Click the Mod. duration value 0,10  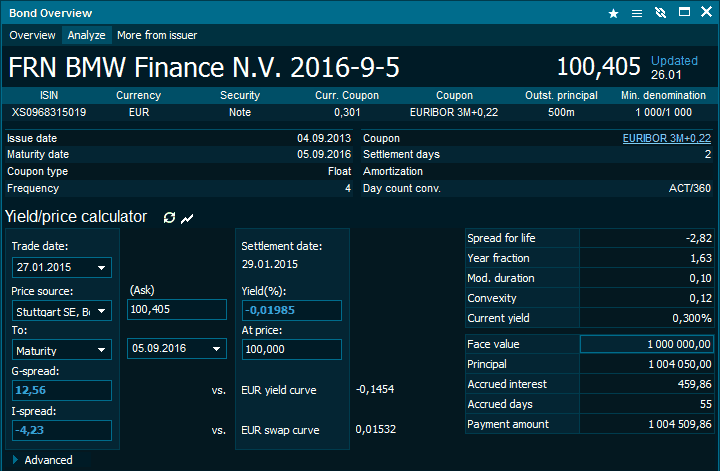(700, 278)
